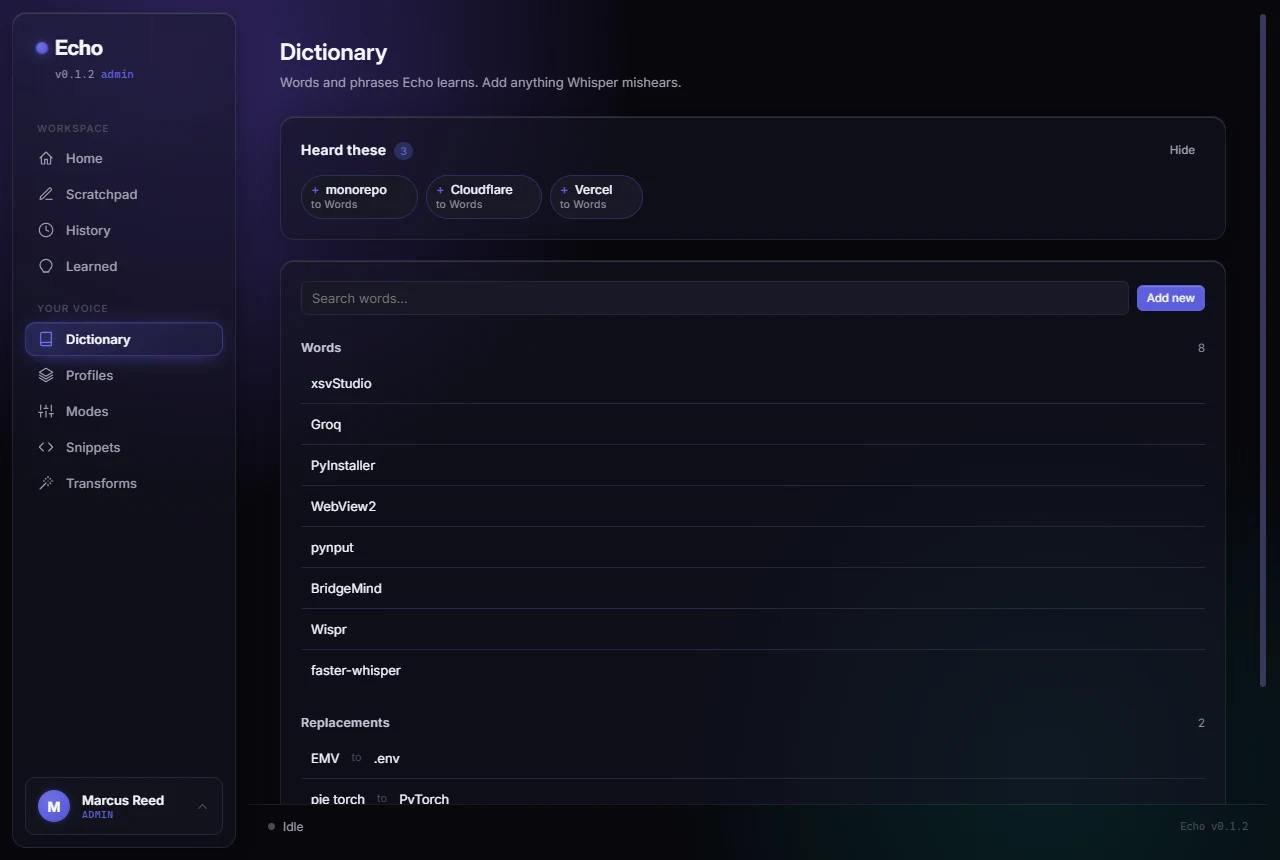Click the Dictionary book icon
The image size is (1280, 860).
(x=46, y=339)
